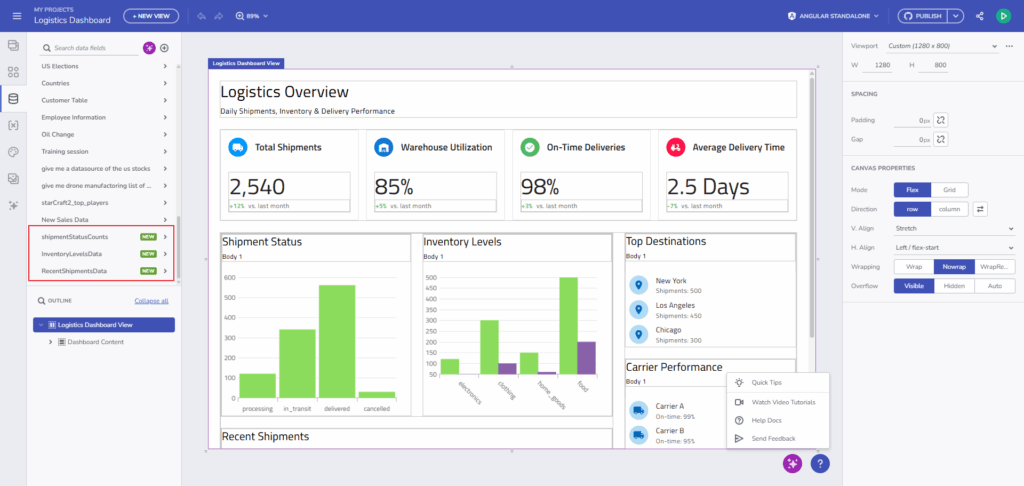Open the Theme palette sidebar panel
1024x486 pixels.
[13, 152]
